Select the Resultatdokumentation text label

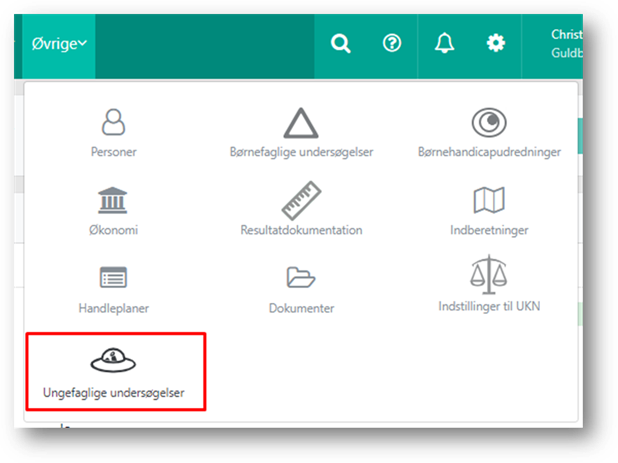point(301,230)
